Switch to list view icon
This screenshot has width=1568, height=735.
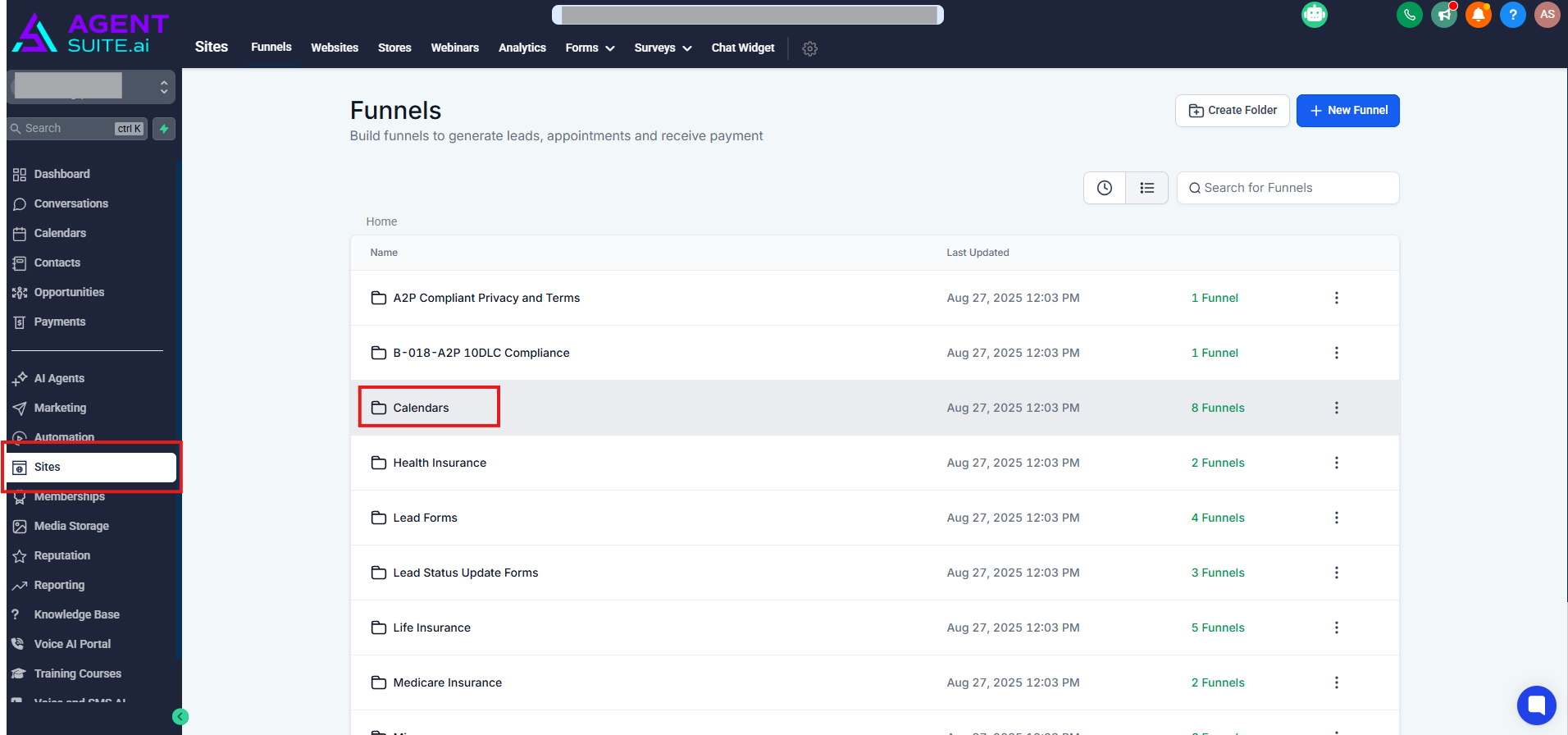(1147, 188)
